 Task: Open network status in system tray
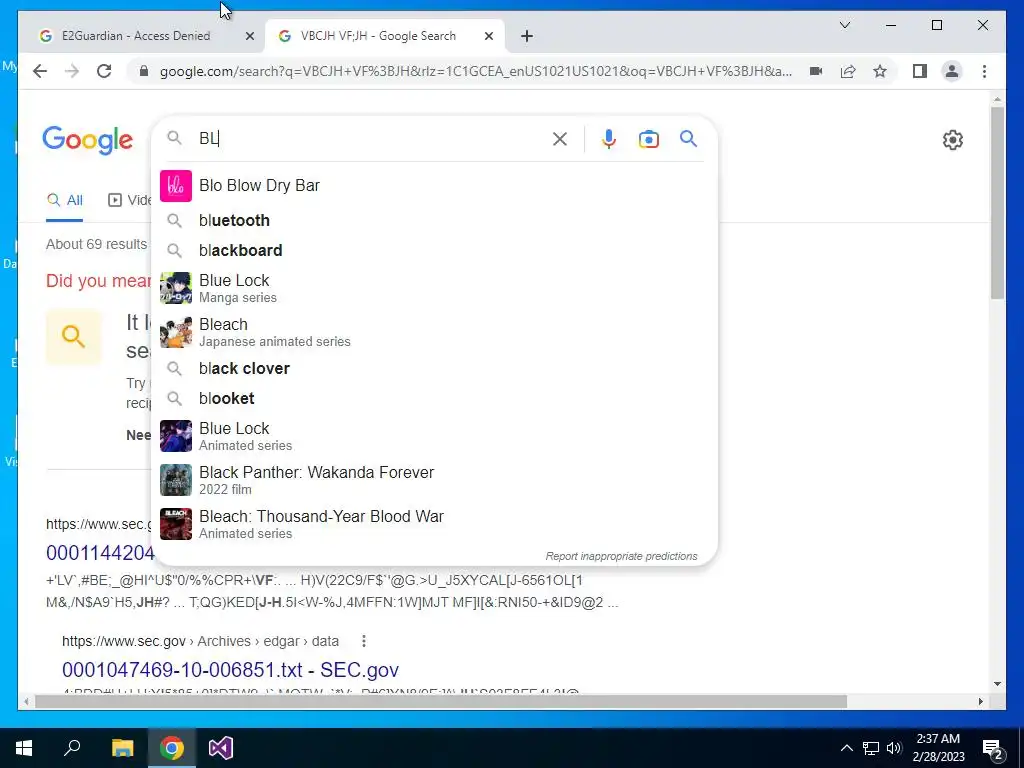click(x=871, y=748)
